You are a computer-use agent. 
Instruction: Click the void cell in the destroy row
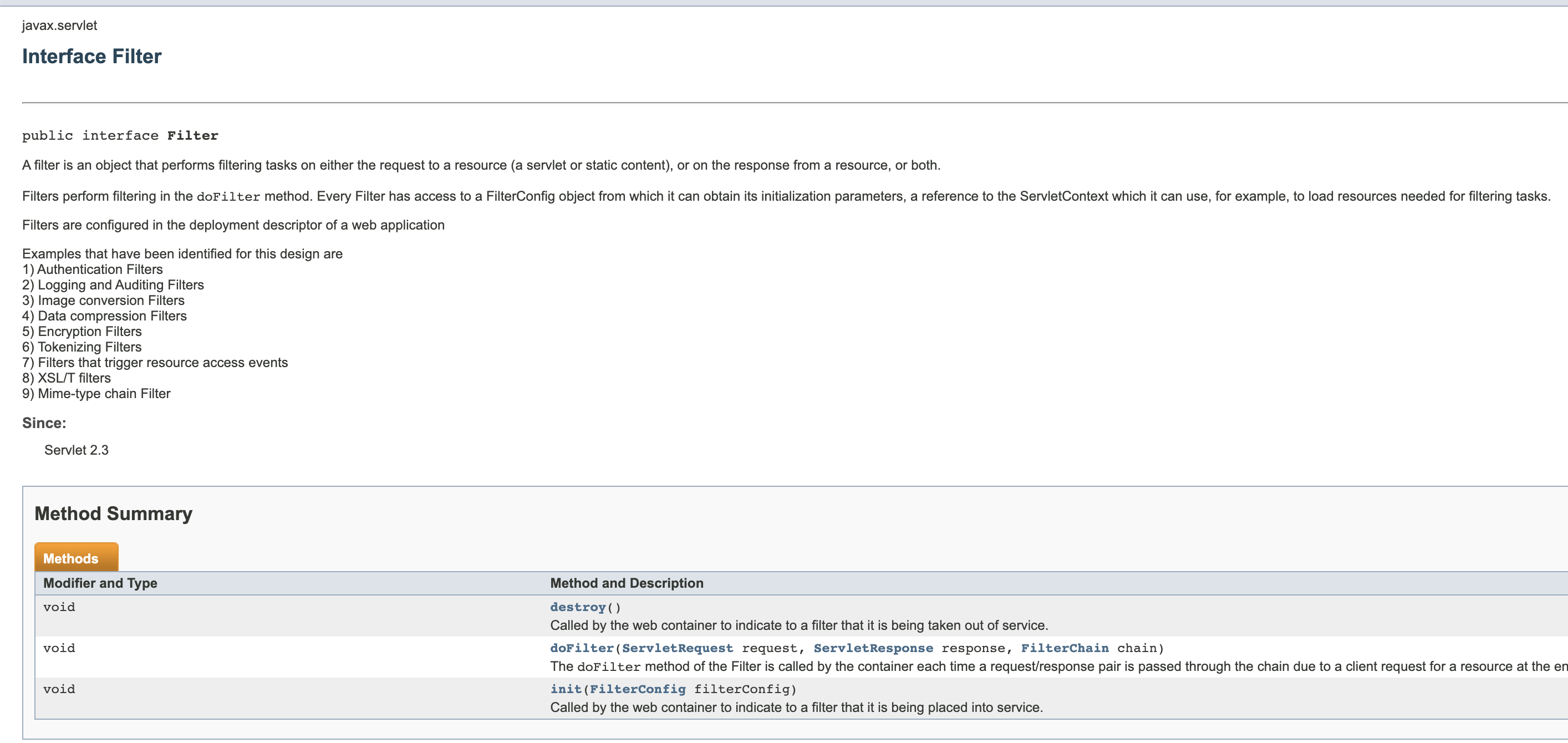pyautogui.click(x=59, y=607)
